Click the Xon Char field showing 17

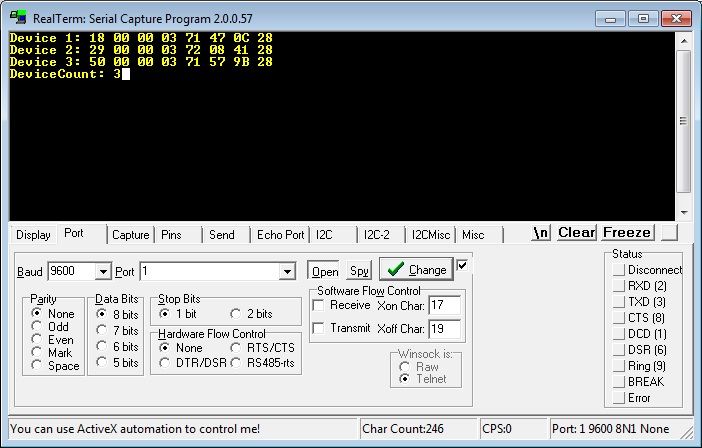(x=445, y=305)
